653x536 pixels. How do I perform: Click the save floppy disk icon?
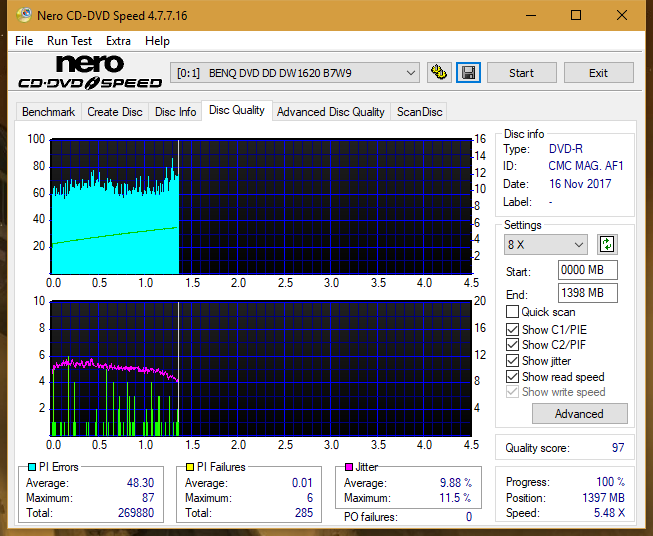coord(469,73)
